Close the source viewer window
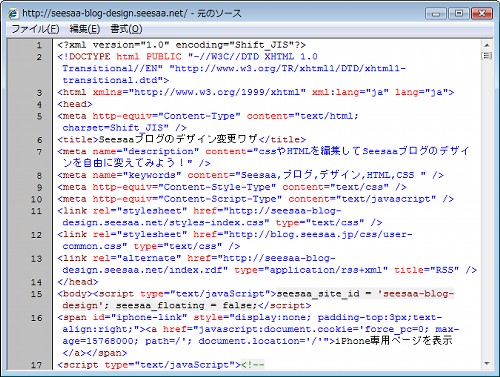The image size is (500, 377). click(x=482, y=14)
